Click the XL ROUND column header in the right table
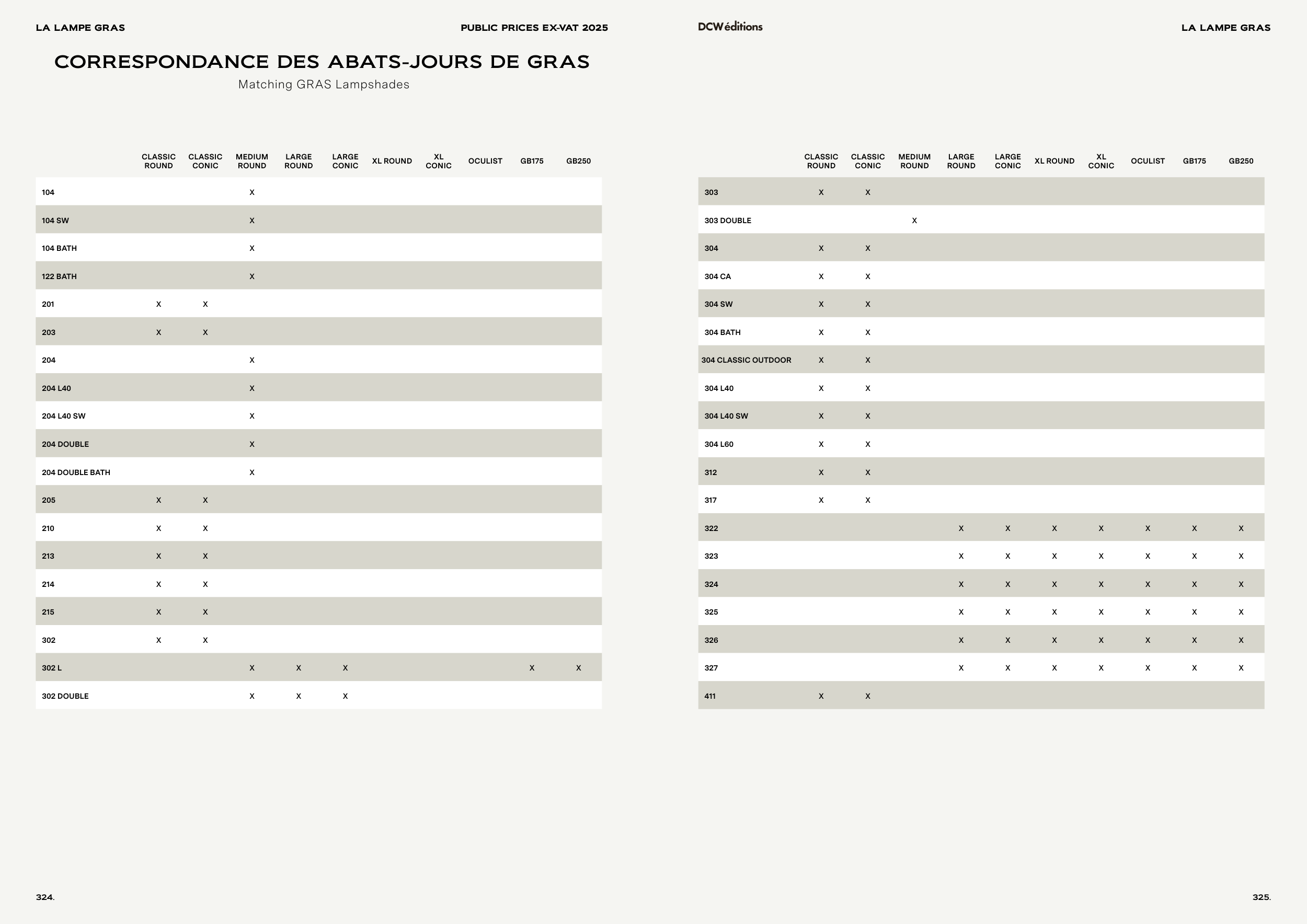This screenshot has width=1307, height=924. point(1054,161)
